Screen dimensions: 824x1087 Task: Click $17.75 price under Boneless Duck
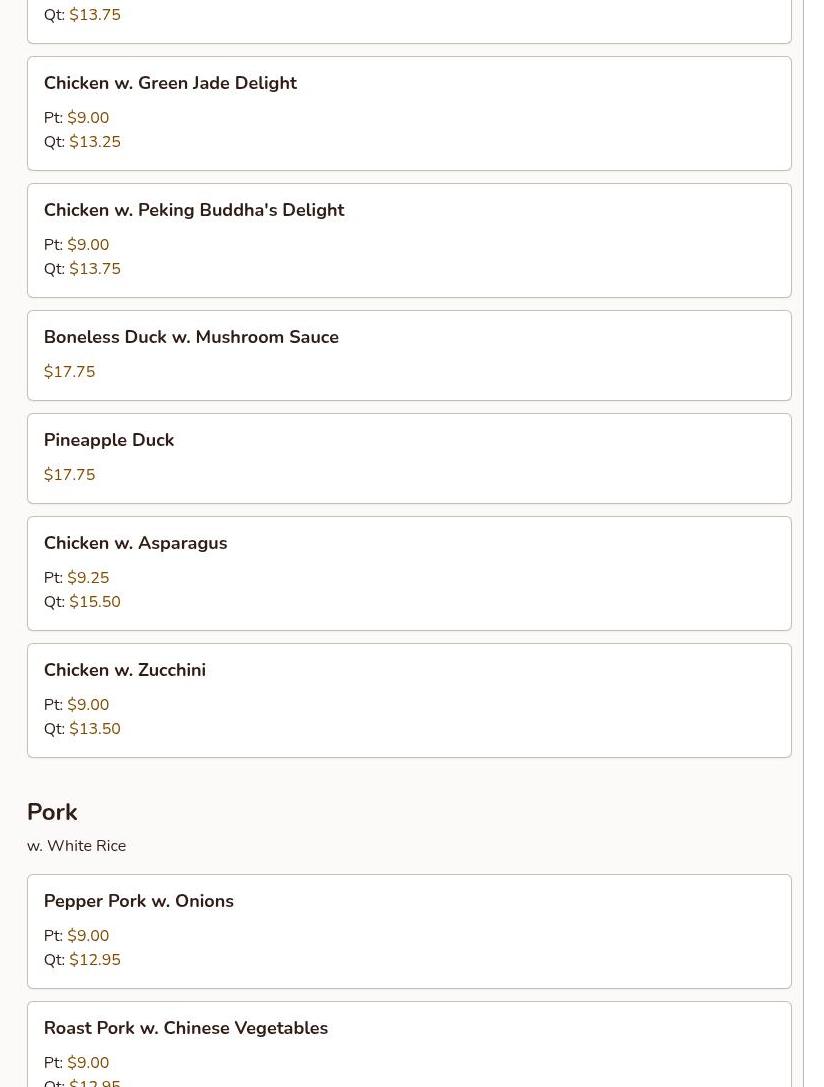point(69,372)
